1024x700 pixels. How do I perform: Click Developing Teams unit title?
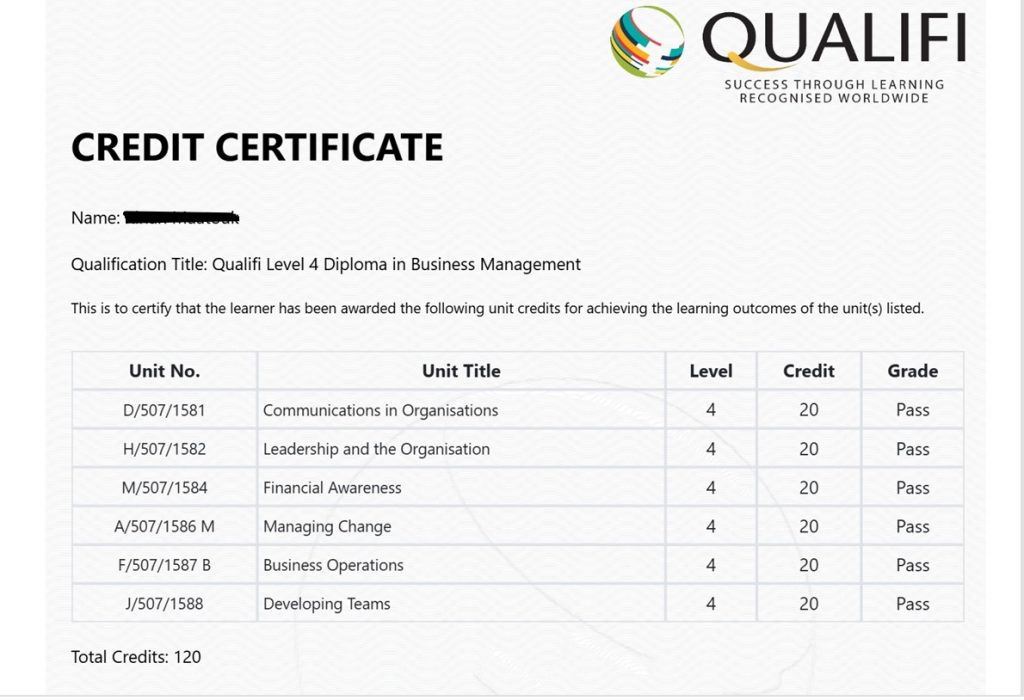click(327, 605)
